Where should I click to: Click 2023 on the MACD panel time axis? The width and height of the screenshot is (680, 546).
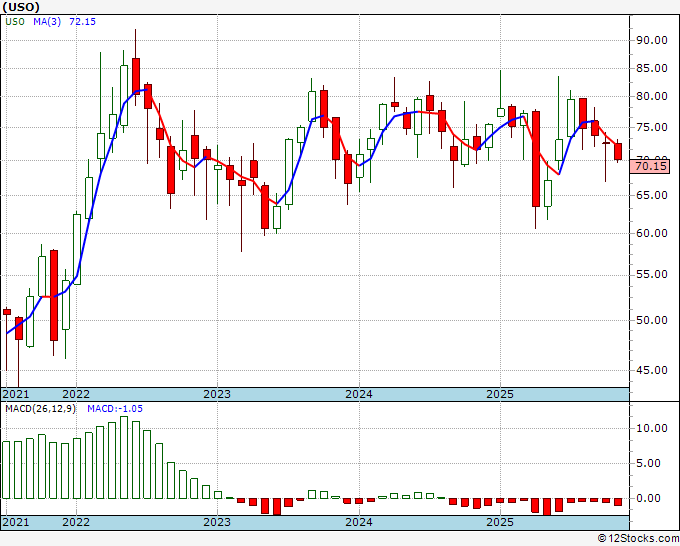click(217, 522)
